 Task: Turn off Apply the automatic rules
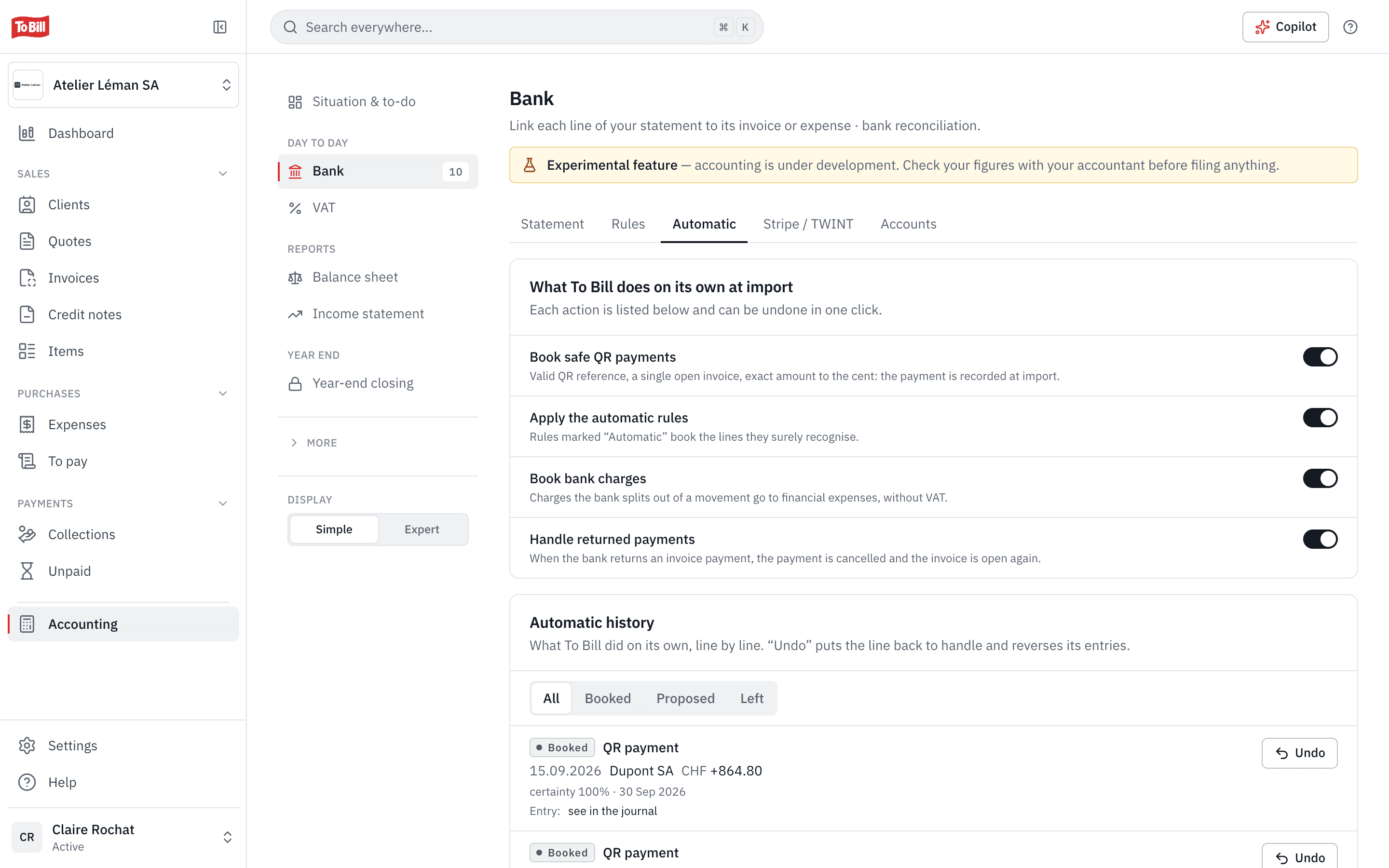[x=1320, y=418]
